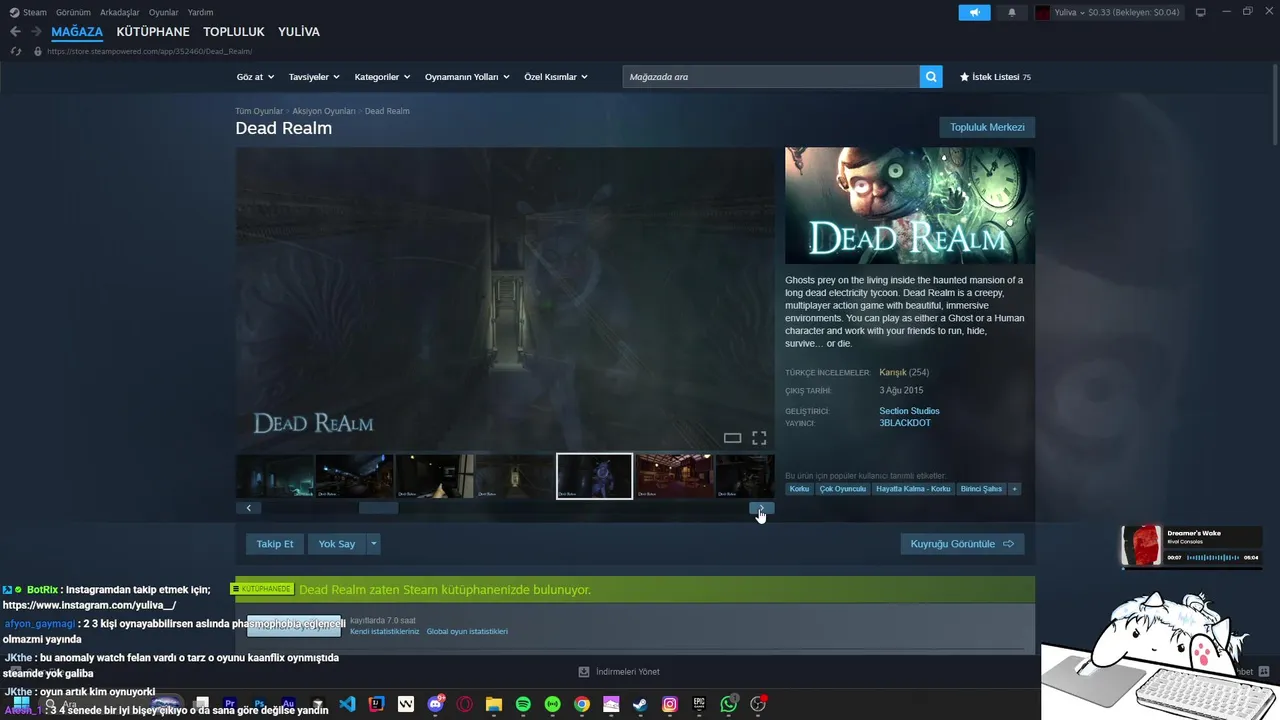Click the Korku tag
The width and height of the screenshot is (1280, 720).
(x=799, y=489)
